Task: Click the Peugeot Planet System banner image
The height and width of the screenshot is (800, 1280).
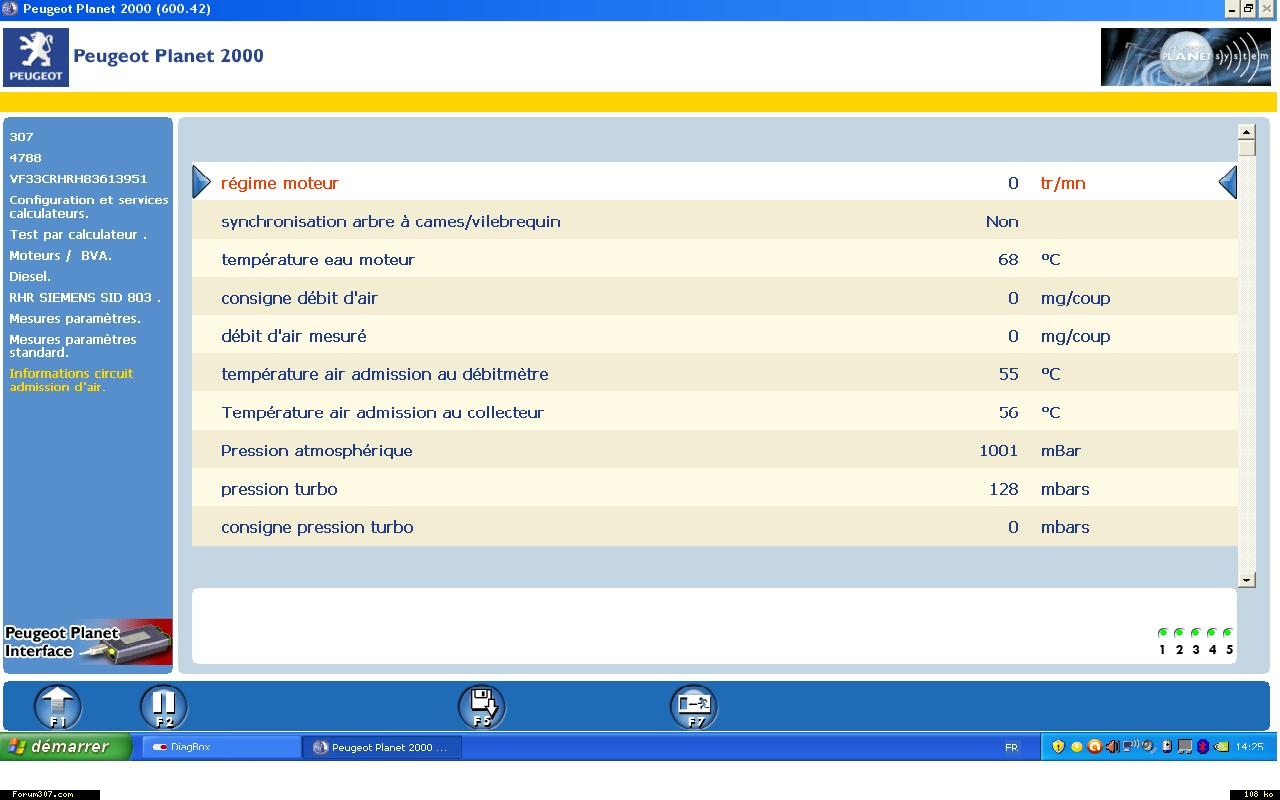Action: point(1186,57)
